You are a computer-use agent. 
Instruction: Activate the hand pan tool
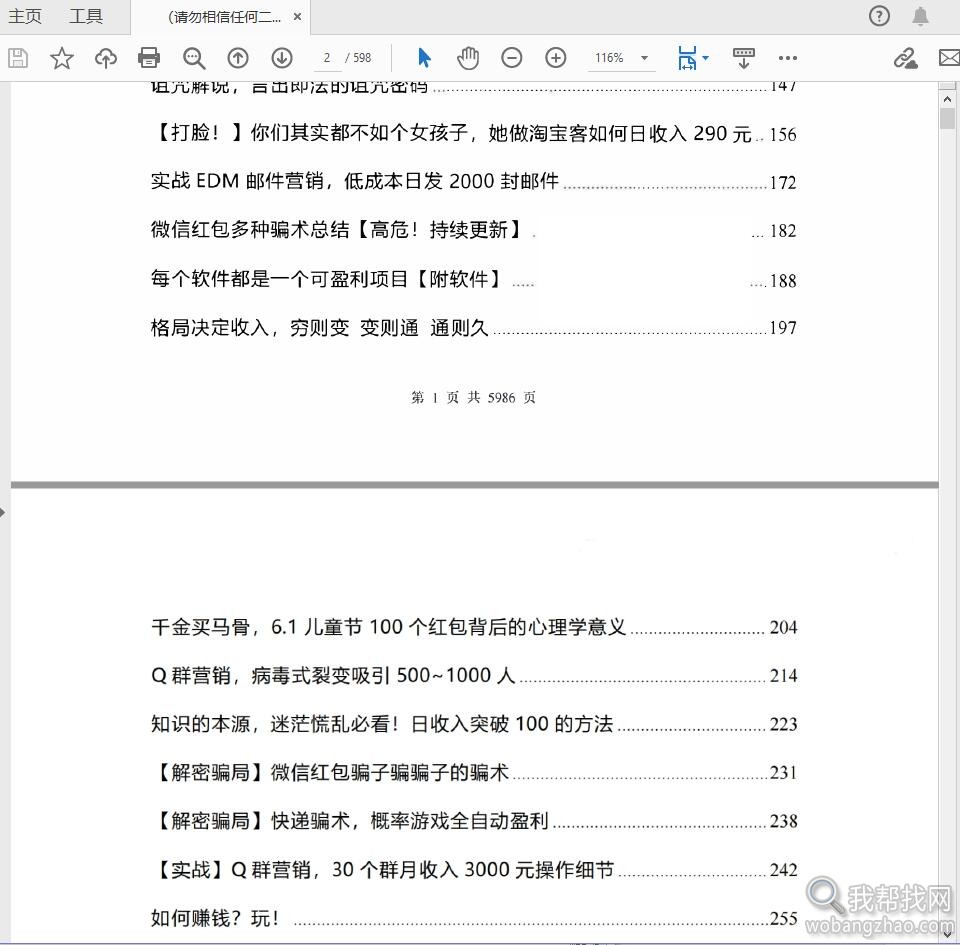(x=468, y=58)
